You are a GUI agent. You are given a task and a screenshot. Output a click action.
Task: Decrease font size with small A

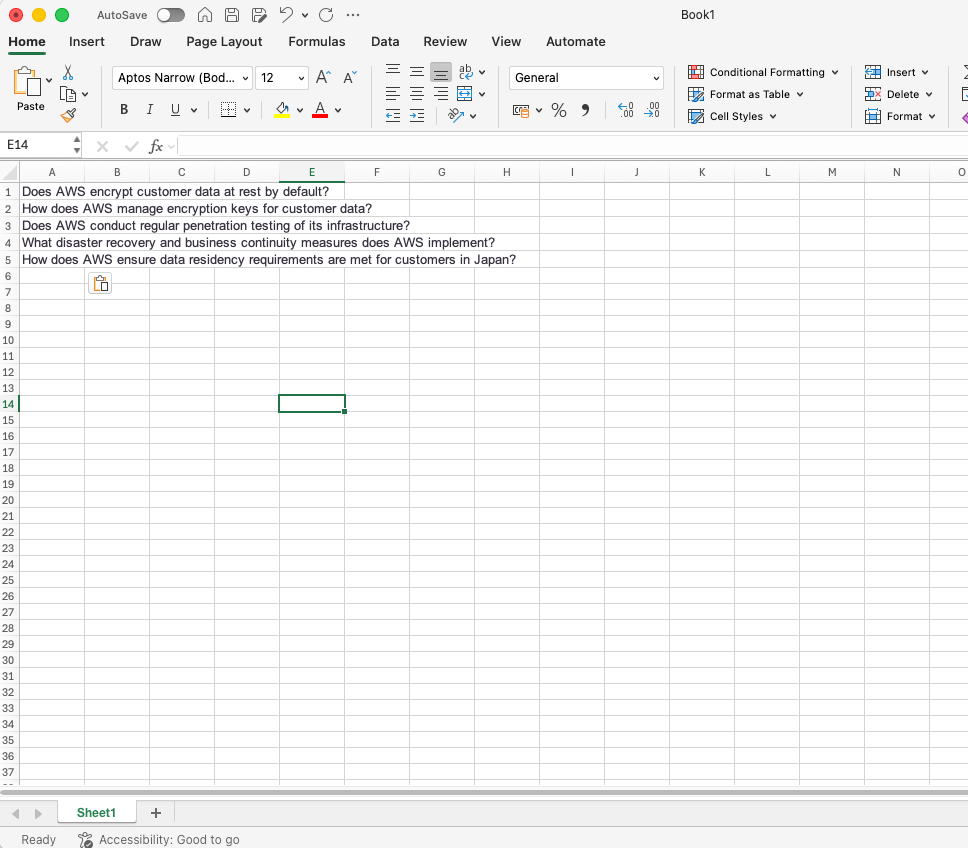pyautogui.click(x=350, y=77)
